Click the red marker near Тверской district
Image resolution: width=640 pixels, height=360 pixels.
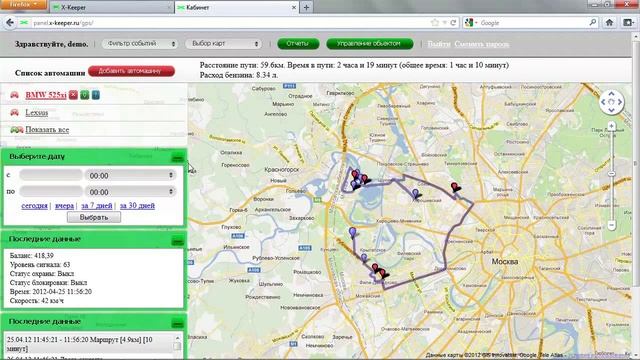(455, 187)
